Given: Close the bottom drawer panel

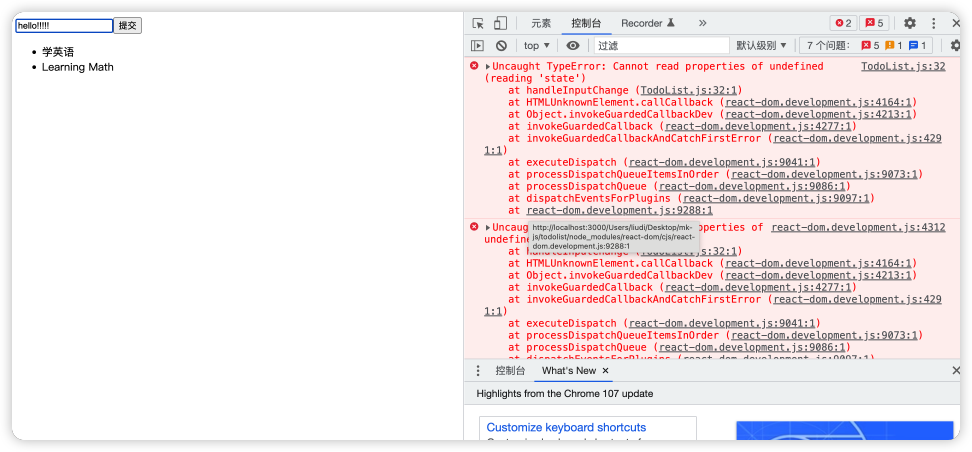Looking at the screenshot, I should coord(956,371).
